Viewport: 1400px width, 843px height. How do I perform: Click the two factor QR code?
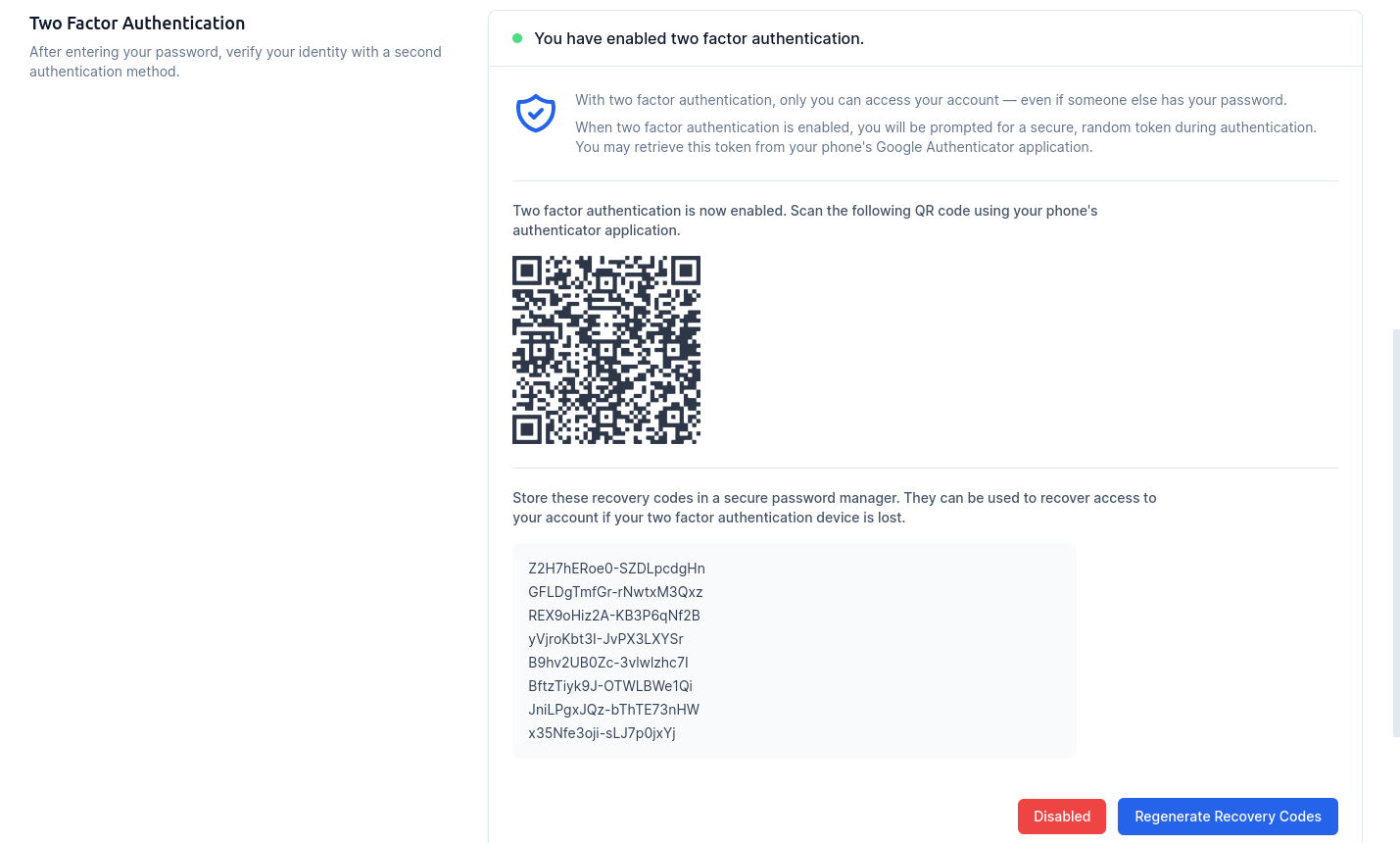[x=606, y=350]
